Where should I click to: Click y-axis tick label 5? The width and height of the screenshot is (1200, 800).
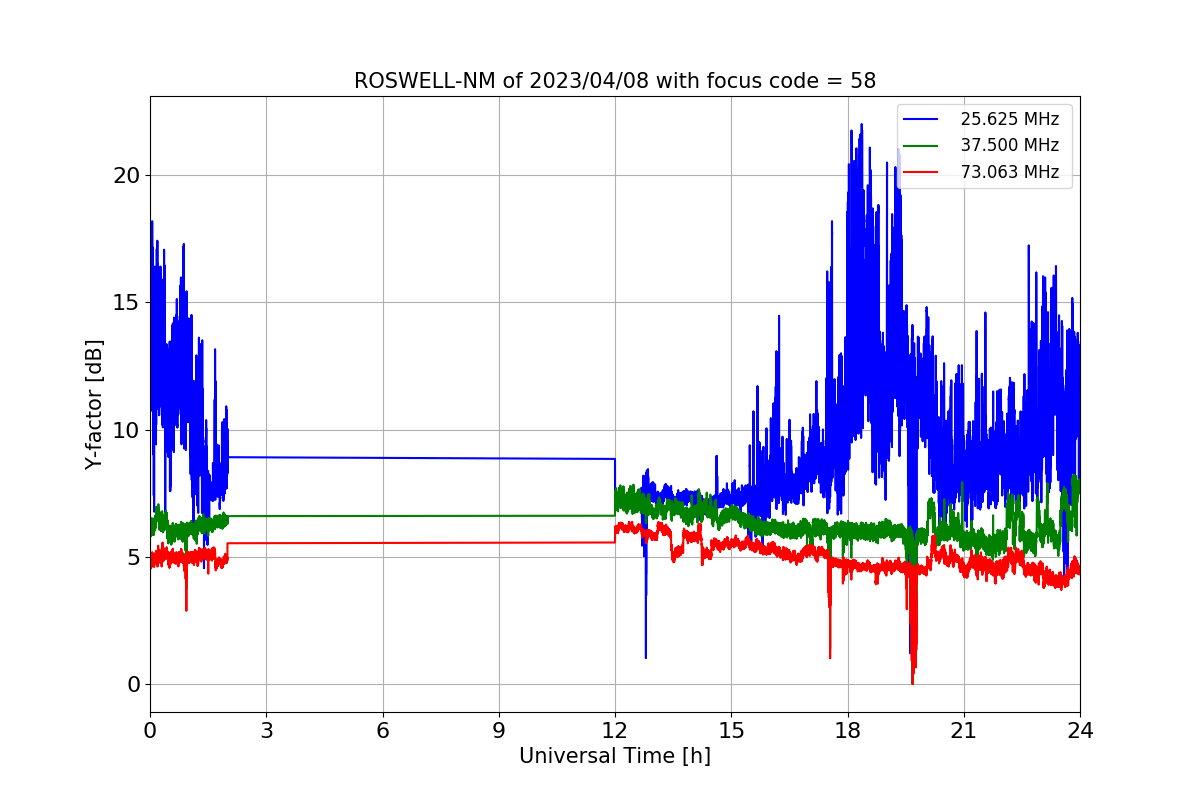pyautogui.click(x=134, y=558)
